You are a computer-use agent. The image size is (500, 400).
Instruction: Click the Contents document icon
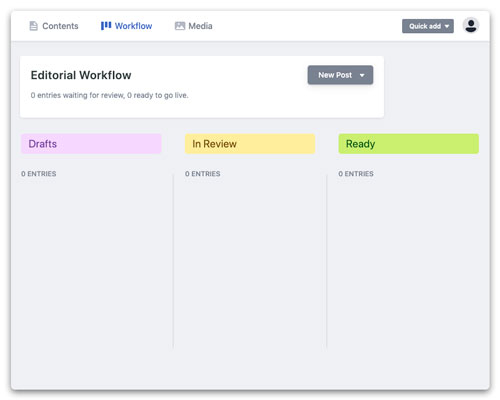[x=33, y=26]
